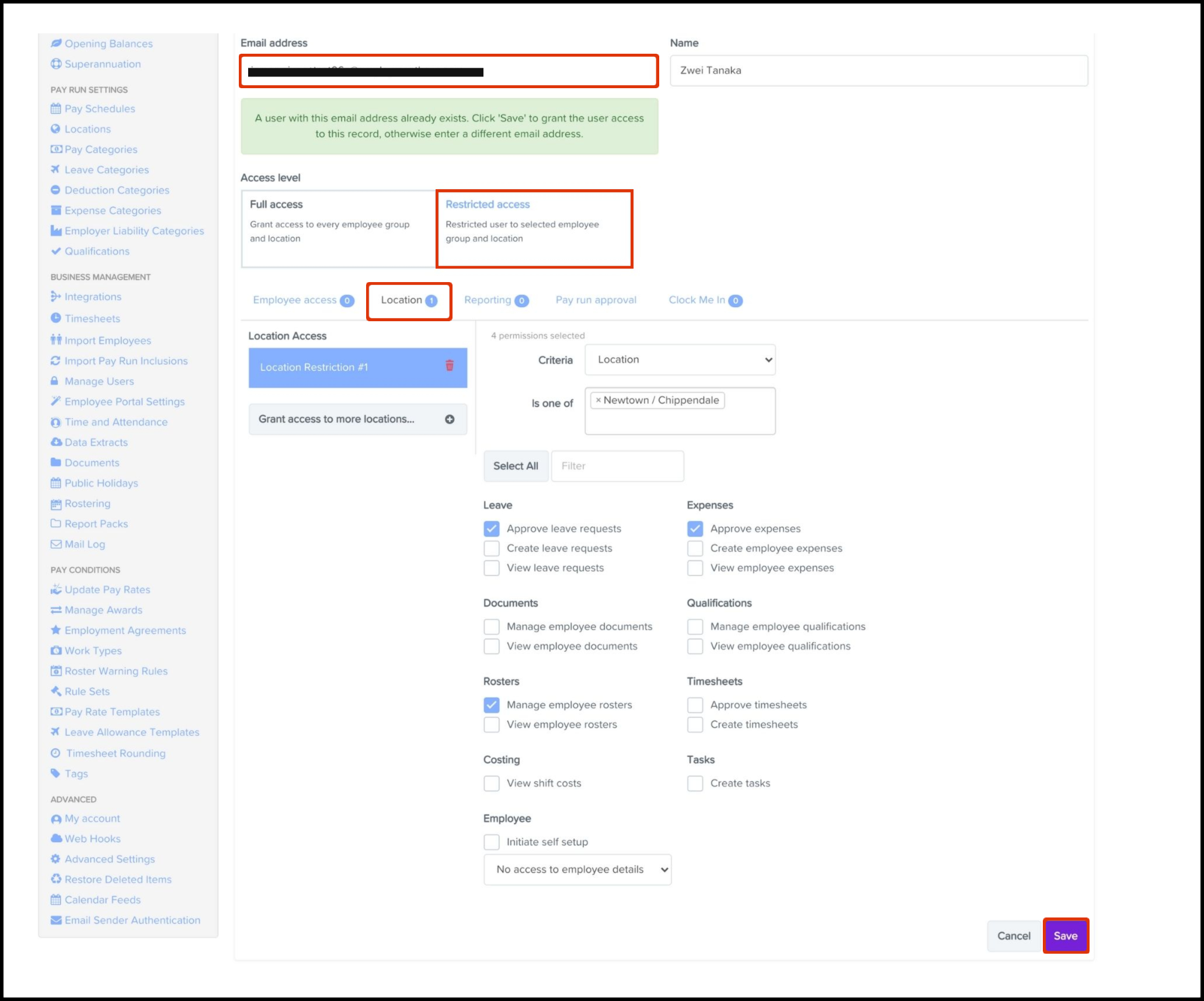Viewport: 1204px width, 1001px height.
Task: Open Timesheets via its clock icon
Action: [55, 318]
